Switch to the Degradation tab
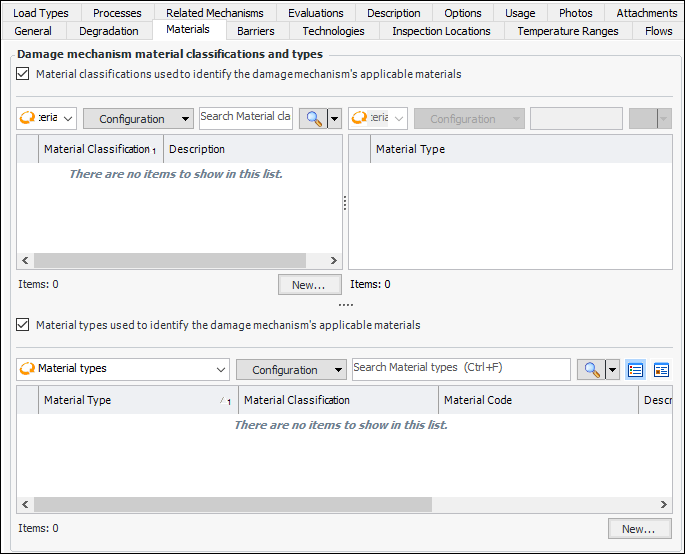 (109, 31)
